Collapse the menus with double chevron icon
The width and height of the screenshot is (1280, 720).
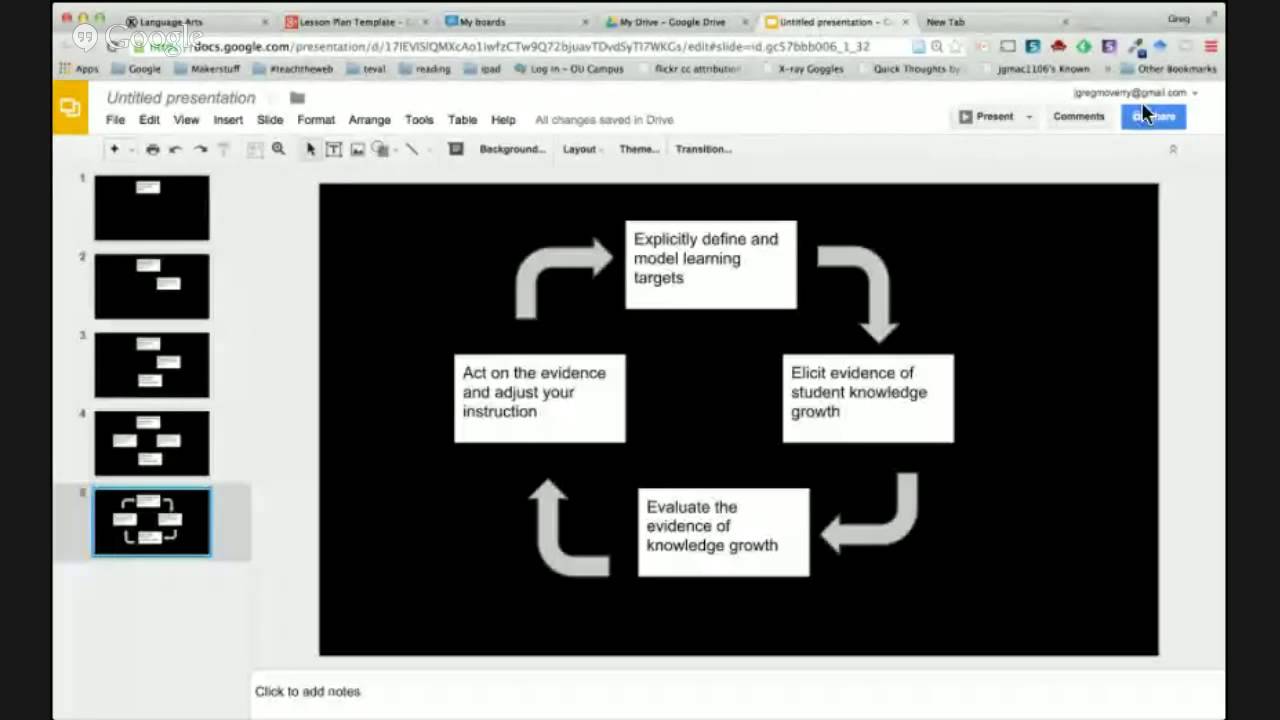pos(1173,149)
